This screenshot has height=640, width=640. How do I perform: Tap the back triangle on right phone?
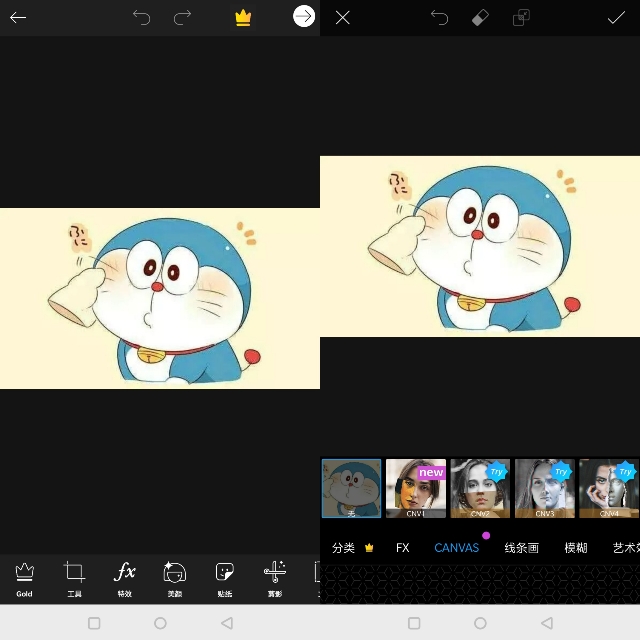(547, 623)
